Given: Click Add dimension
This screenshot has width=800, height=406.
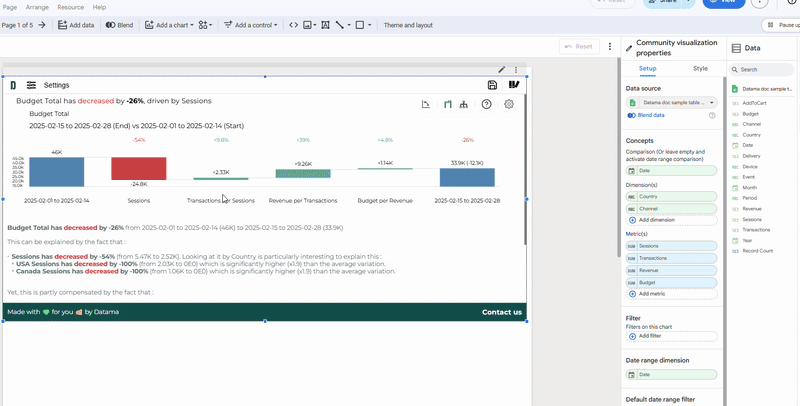Looking at the screenshot, I should click(x=671, y=220).
